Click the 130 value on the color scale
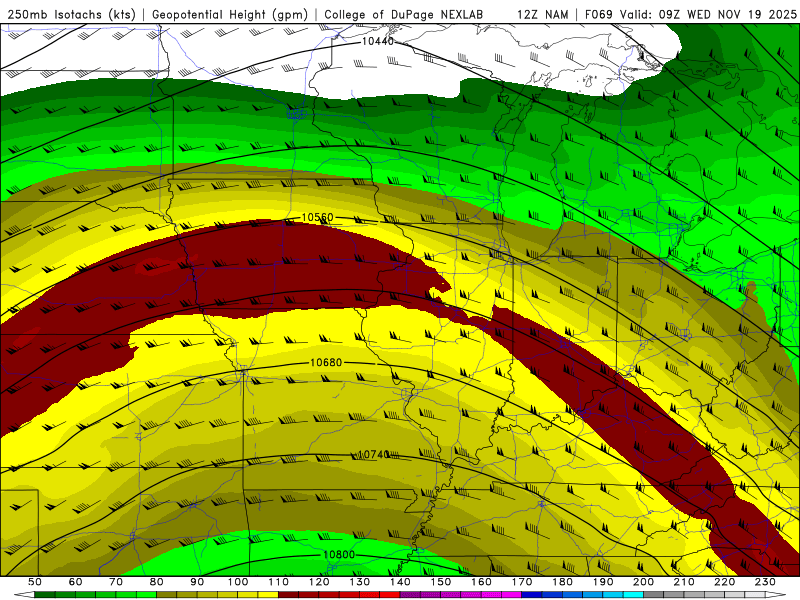The width and height of the screenshot is (800, 600). [360, 582]
